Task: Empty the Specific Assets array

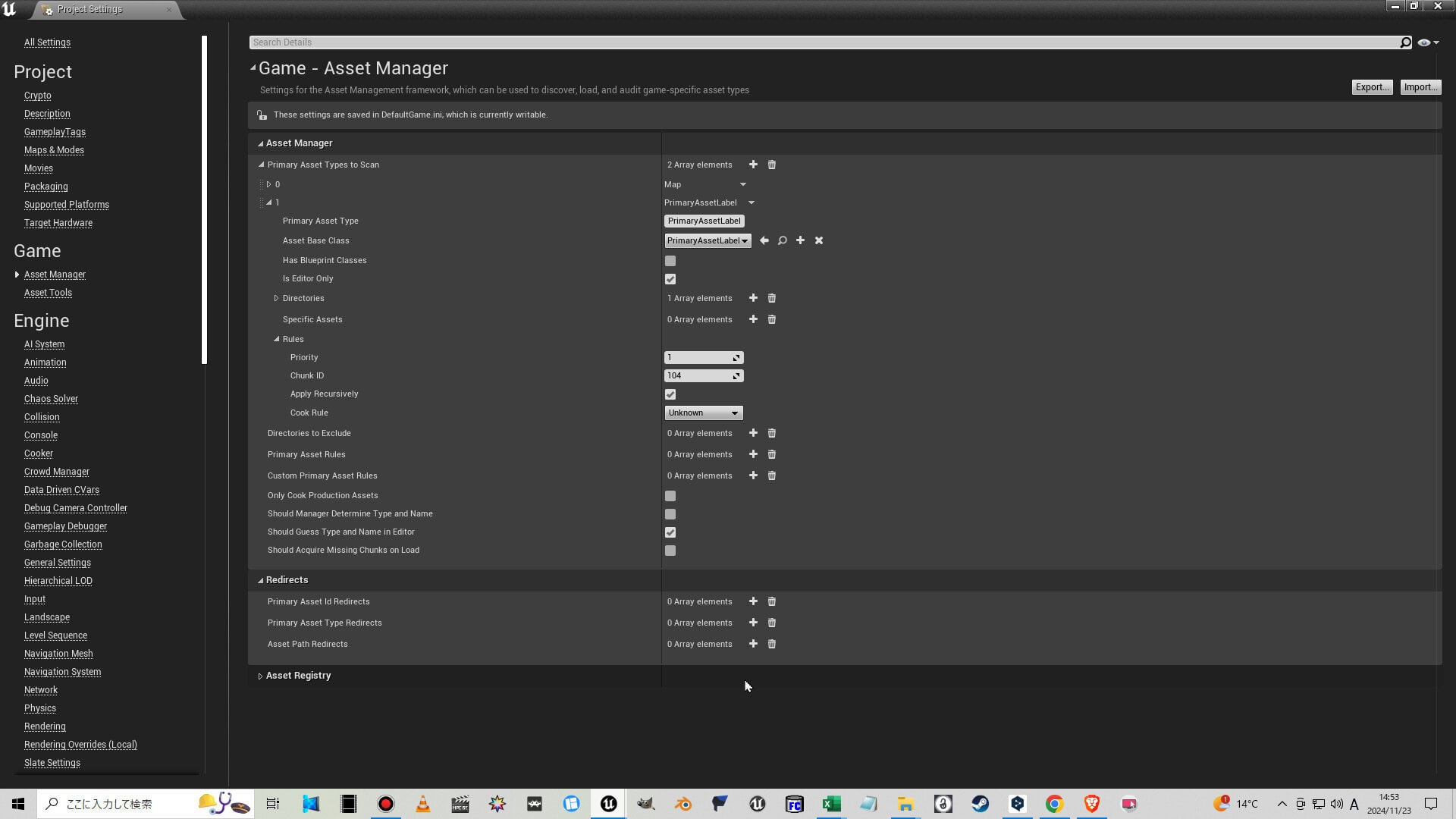Action: point(772,319)
